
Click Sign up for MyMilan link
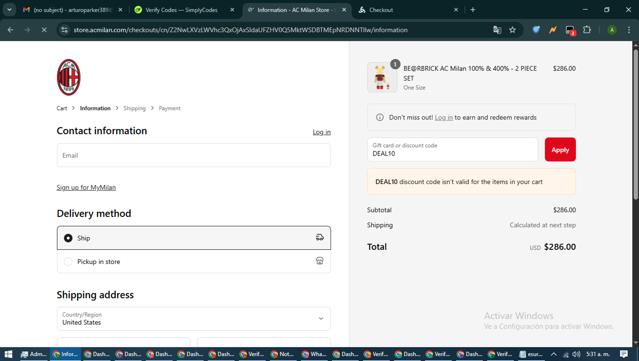point(86,187)
